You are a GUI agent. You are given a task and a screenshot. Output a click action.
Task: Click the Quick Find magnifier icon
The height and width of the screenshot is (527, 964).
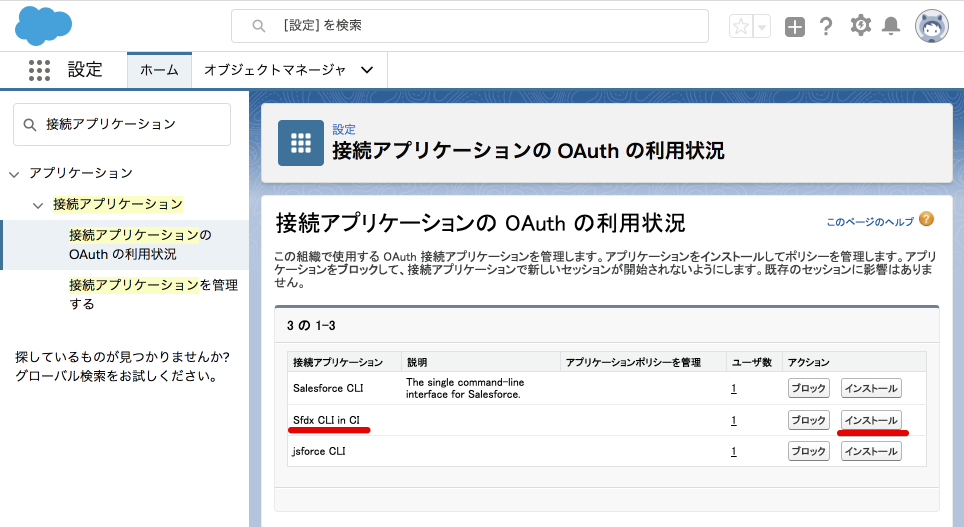30,125
